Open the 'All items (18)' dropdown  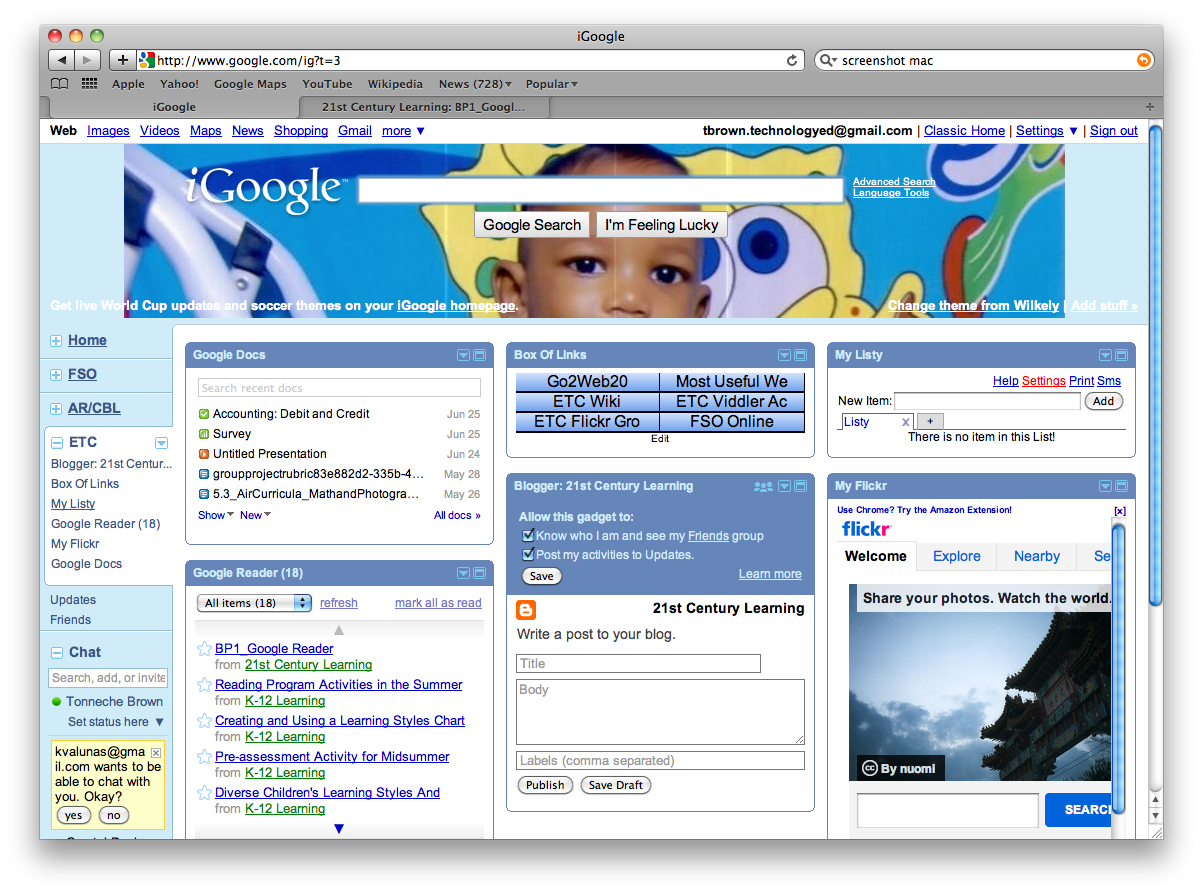[x=255, y=603]
